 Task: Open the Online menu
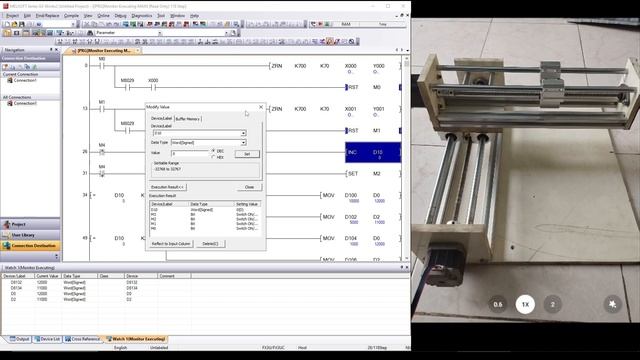[103, 16]
